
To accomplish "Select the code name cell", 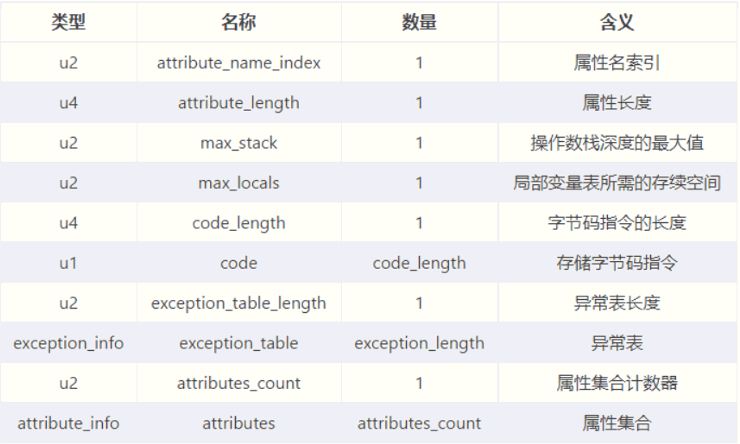I will [239, 263].
